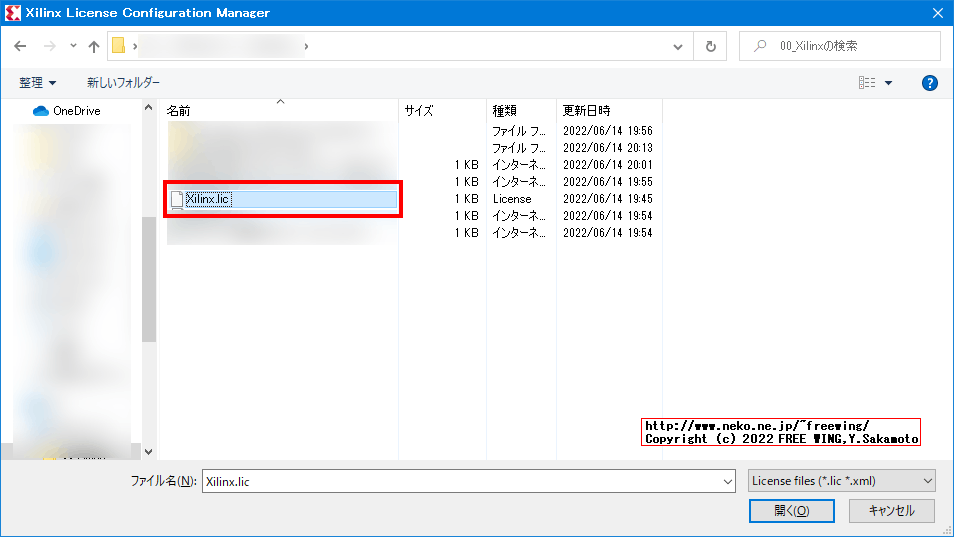Click the Xilinx.lic file icon
The width and height of the screenshot is (954, 537).
[177, 199]
